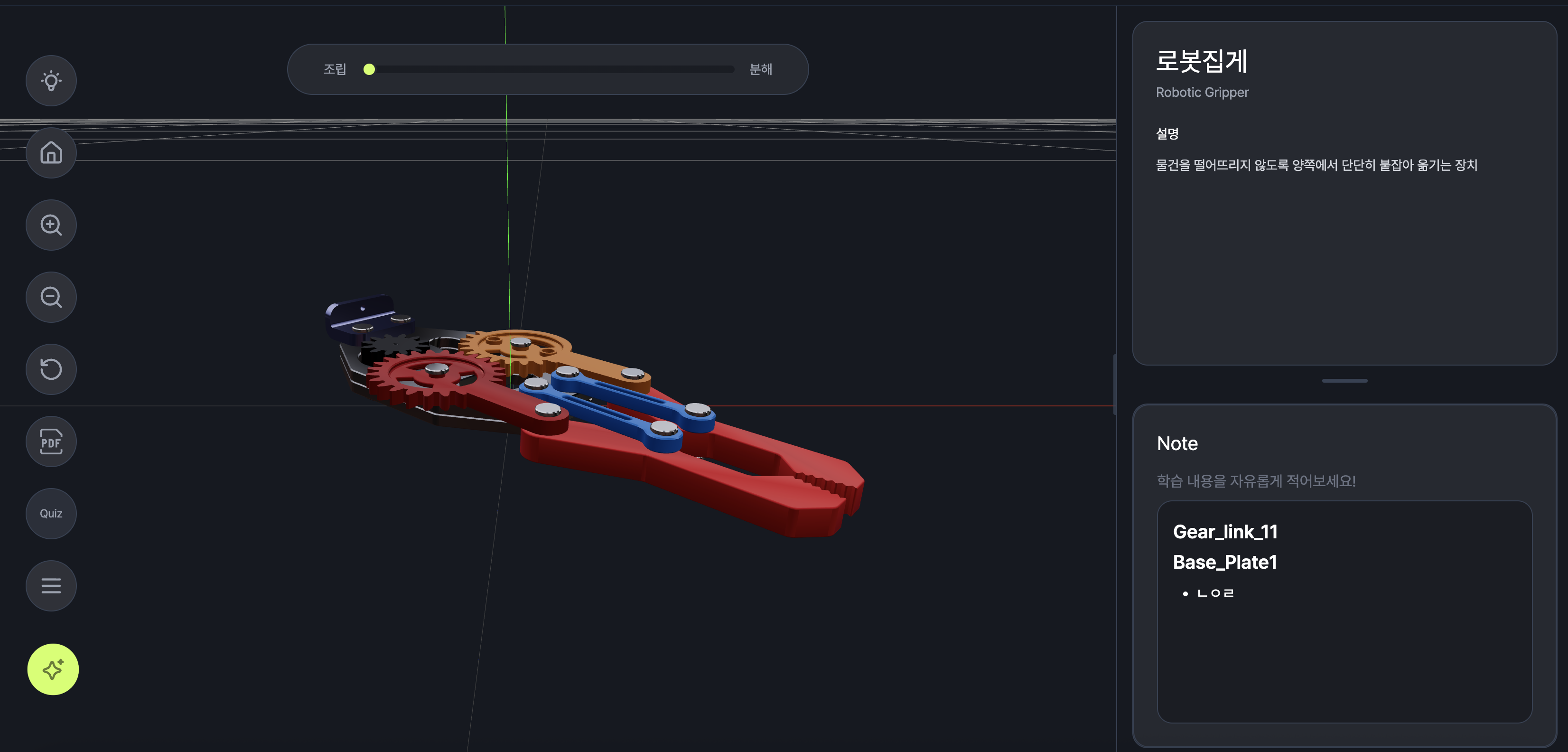The image size is (1568, 752).
Task: Click the Gear_link_11 heading in note
Action: tap(1225, 532)
